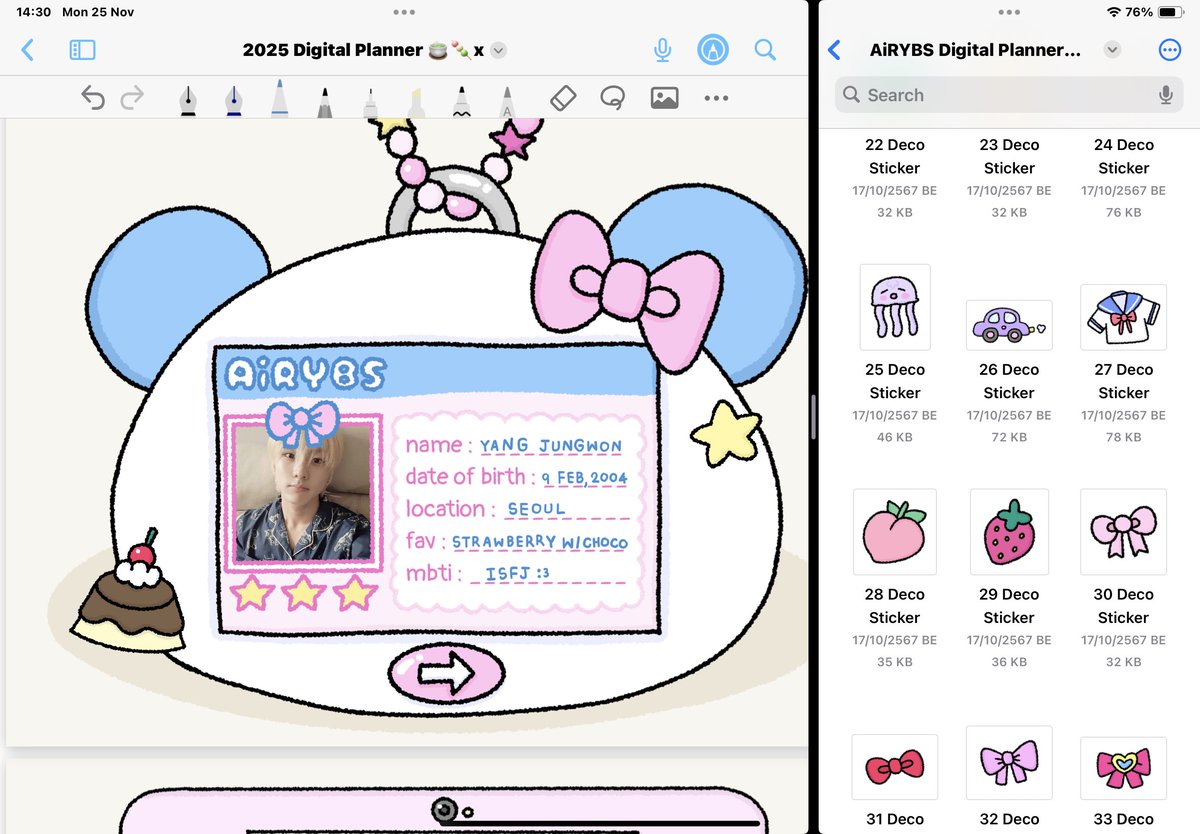Image resolution: width=1200 pixels, height=834 pixels.
Task: Select the 24 Deco Sticker label
Action: tap(1123, 156)
